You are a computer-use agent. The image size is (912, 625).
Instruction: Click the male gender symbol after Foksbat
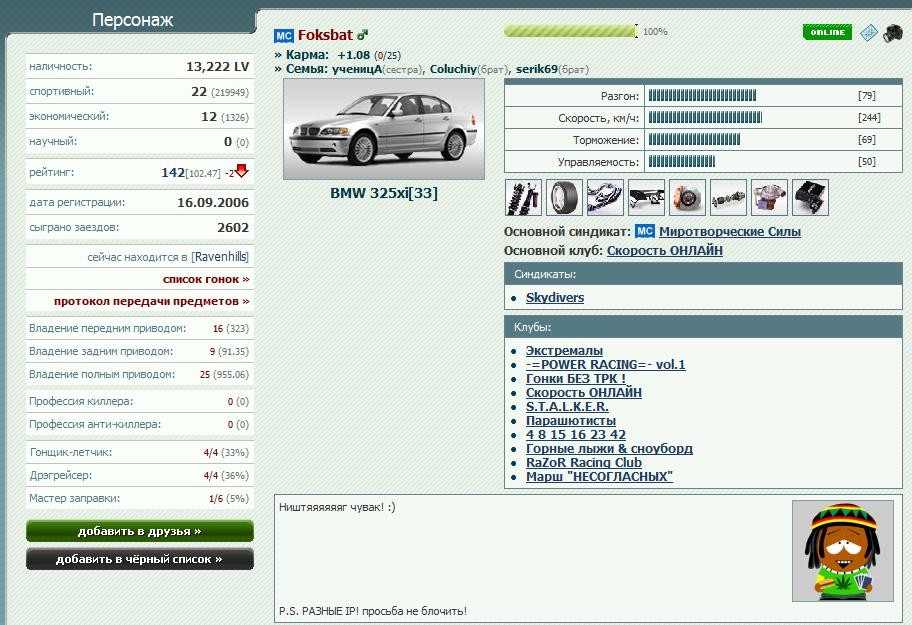click(362, 35)
